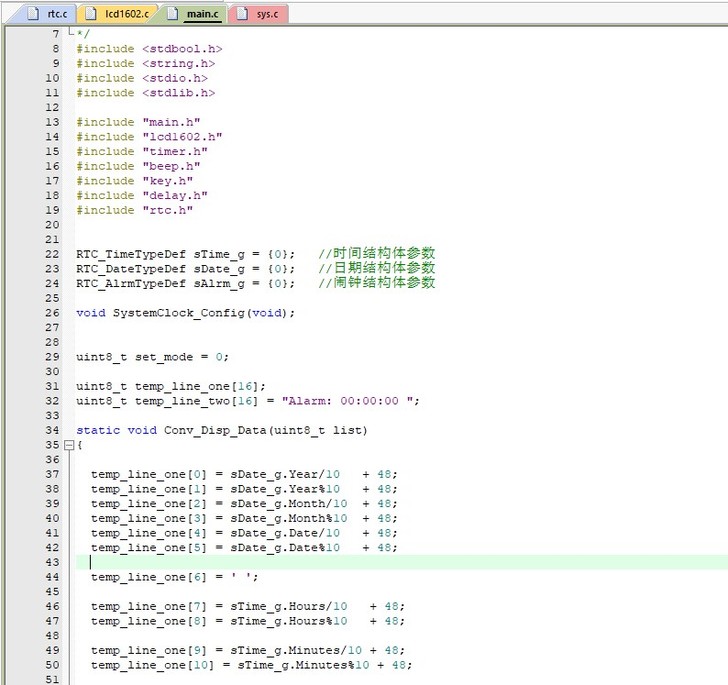Click the static void Conv_Disp_Data signature
This screenshot has height=685, width=728.
(x=222, y=430)
